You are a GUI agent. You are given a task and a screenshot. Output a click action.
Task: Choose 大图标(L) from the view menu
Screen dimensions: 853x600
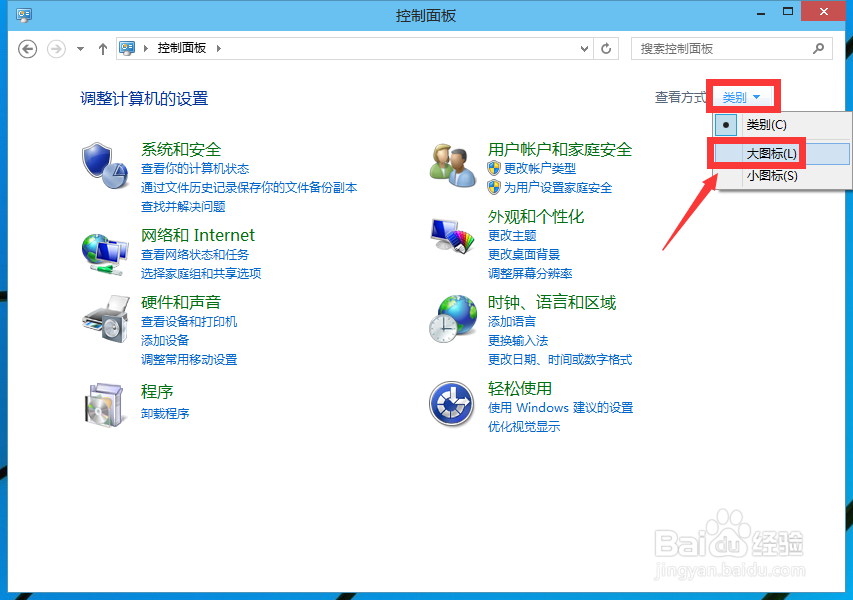[x=781, y=154]
